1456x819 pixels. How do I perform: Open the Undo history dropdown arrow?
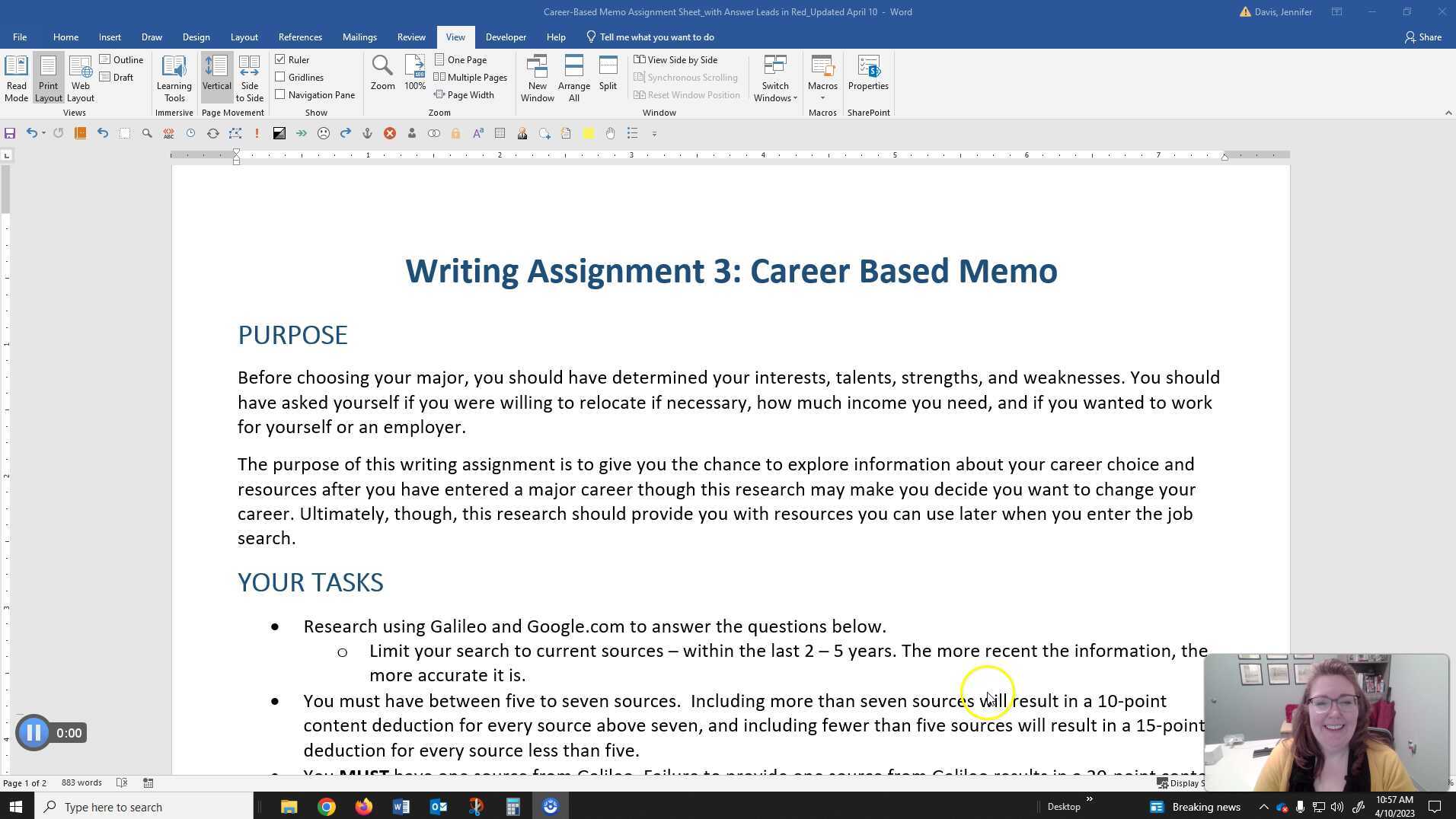tap(43, 133)
